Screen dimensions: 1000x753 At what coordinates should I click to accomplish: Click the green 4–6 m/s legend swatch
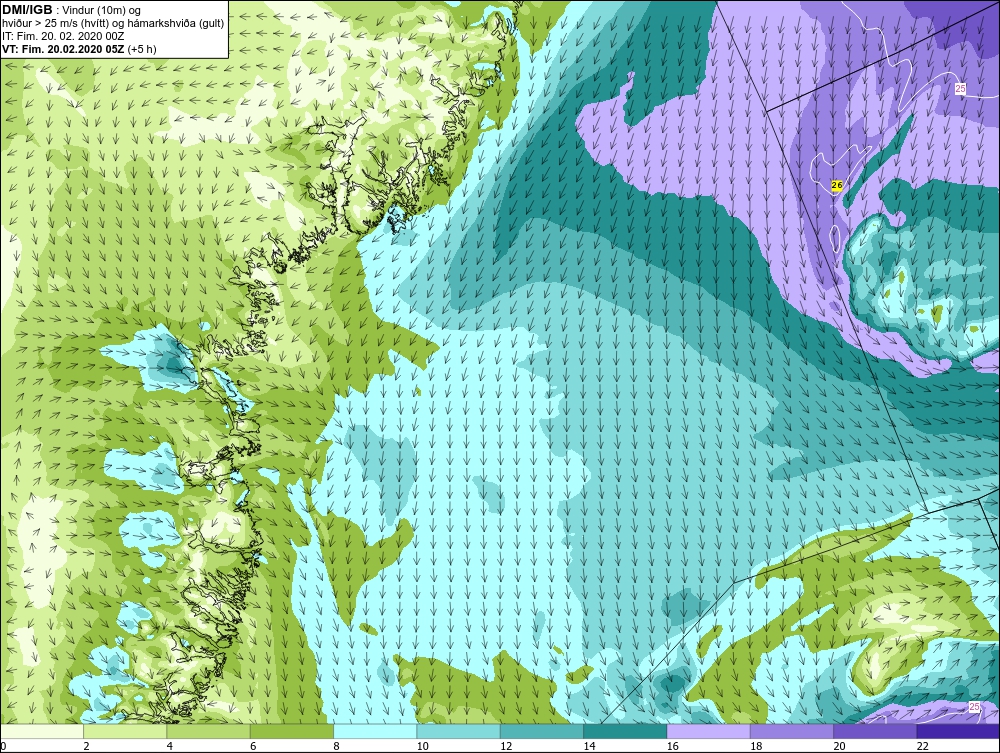pyautogui.click(x=209, y=731)
